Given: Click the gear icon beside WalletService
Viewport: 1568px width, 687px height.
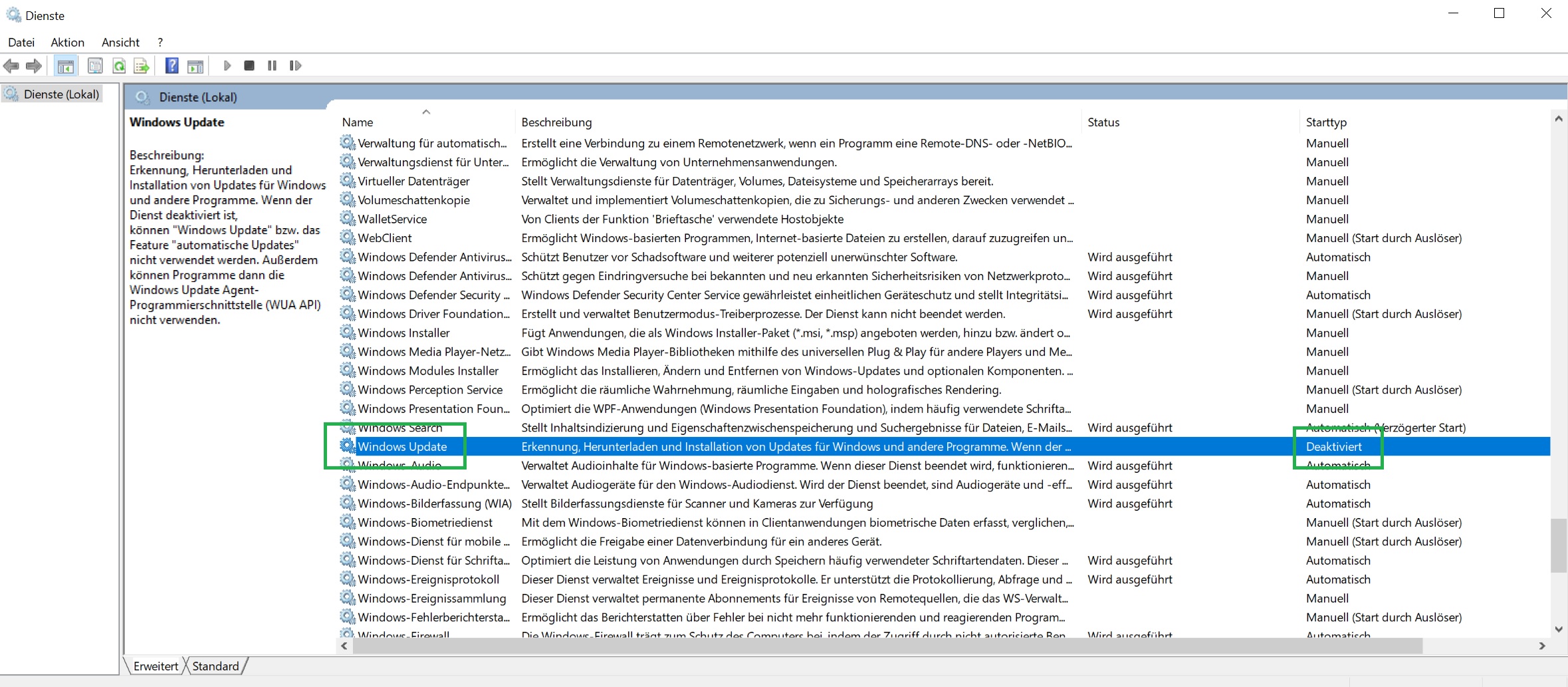Looking at the screenshot, I should [x=347, y=218].
